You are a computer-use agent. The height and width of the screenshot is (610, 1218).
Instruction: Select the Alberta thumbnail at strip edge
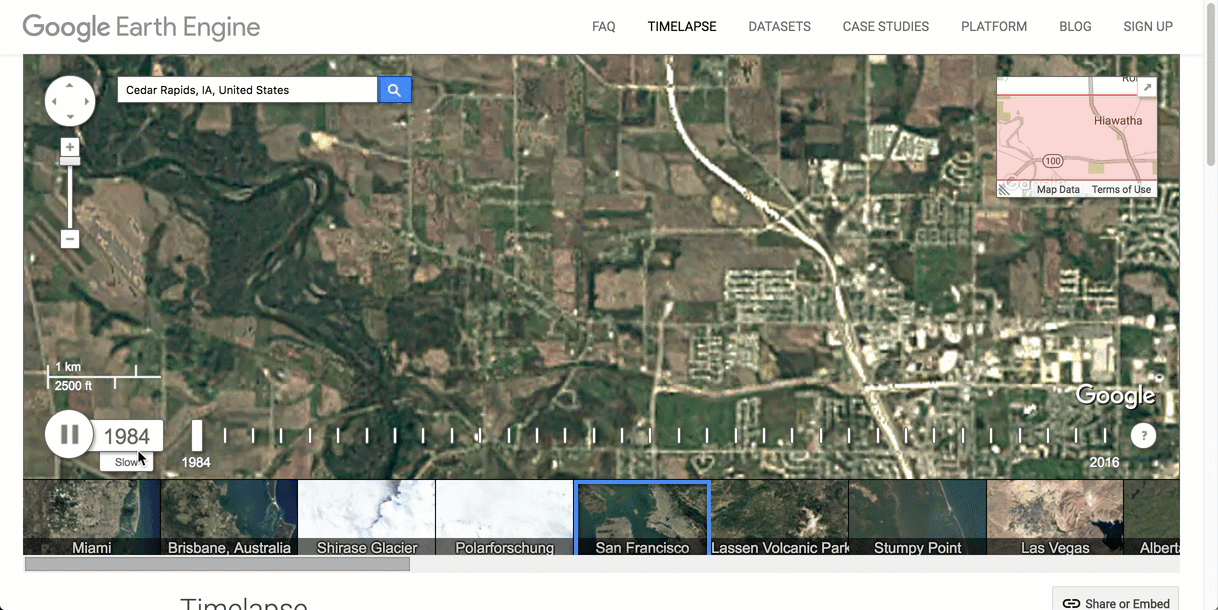point(1152,517)
